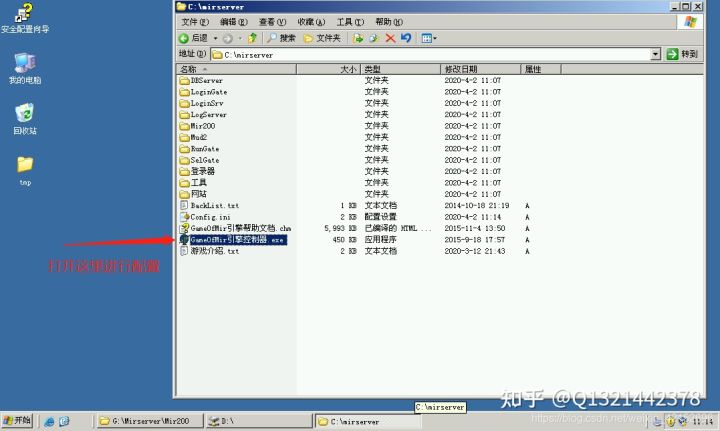Select the Config.ini file
Viewport: 720px width, 431px height.
click(209, 217)
